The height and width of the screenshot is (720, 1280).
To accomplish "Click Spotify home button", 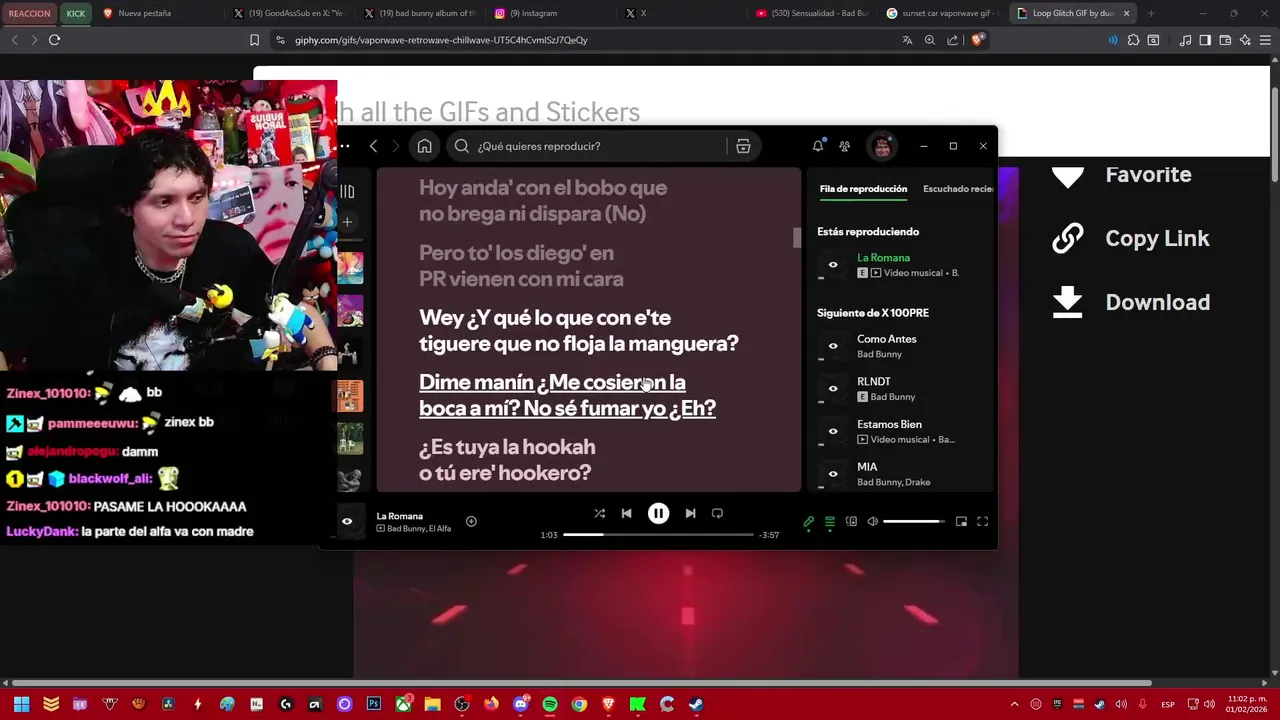I will point(424,146).
